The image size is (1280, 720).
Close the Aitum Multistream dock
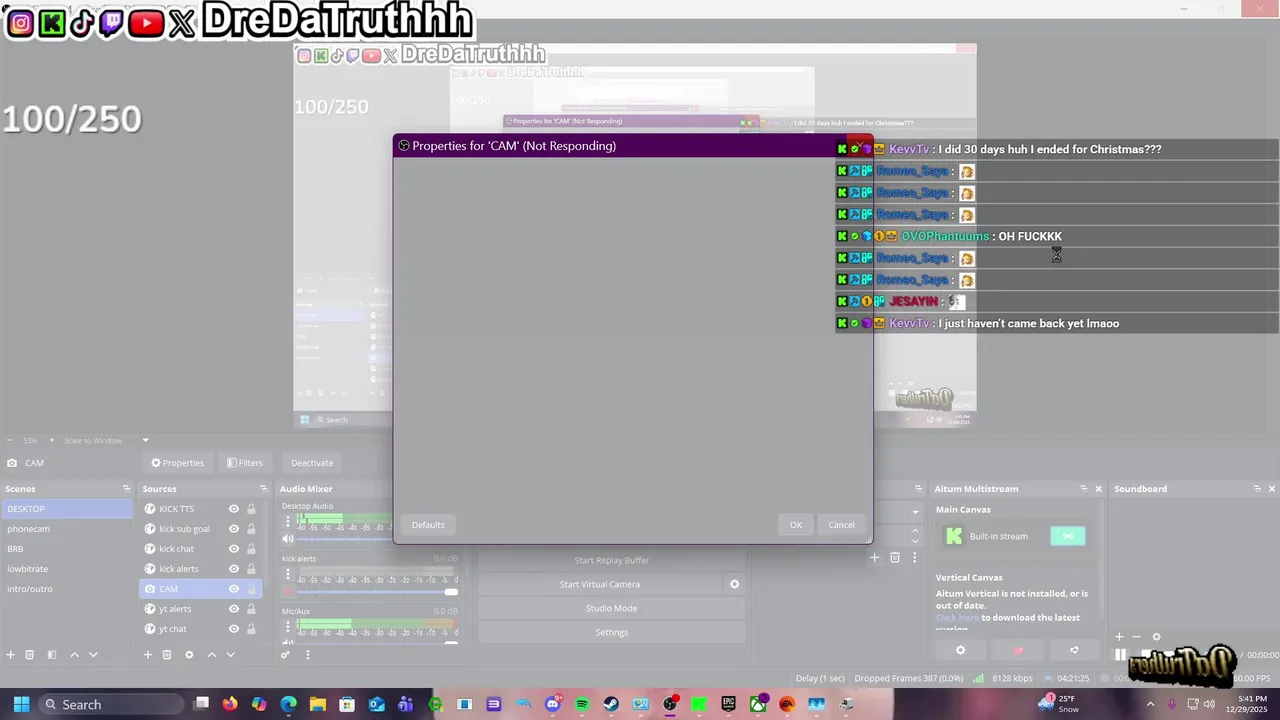1098,489
